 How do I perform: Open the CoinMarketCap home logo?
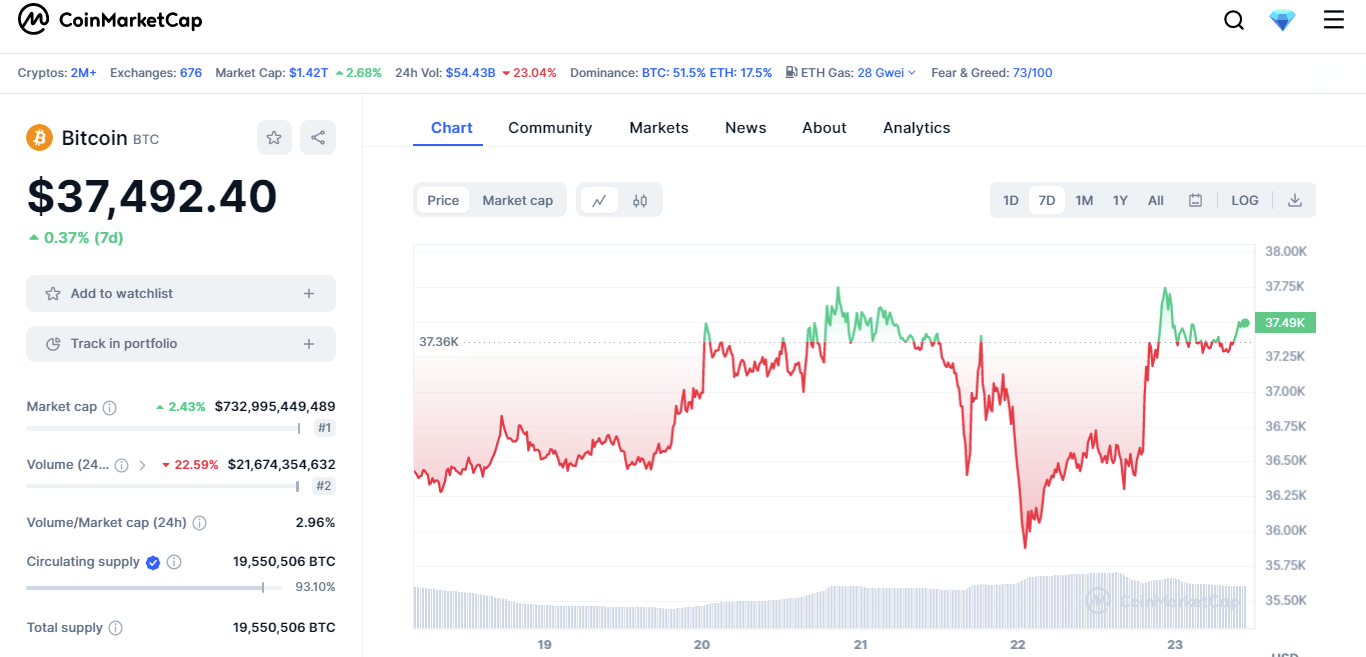110,19
